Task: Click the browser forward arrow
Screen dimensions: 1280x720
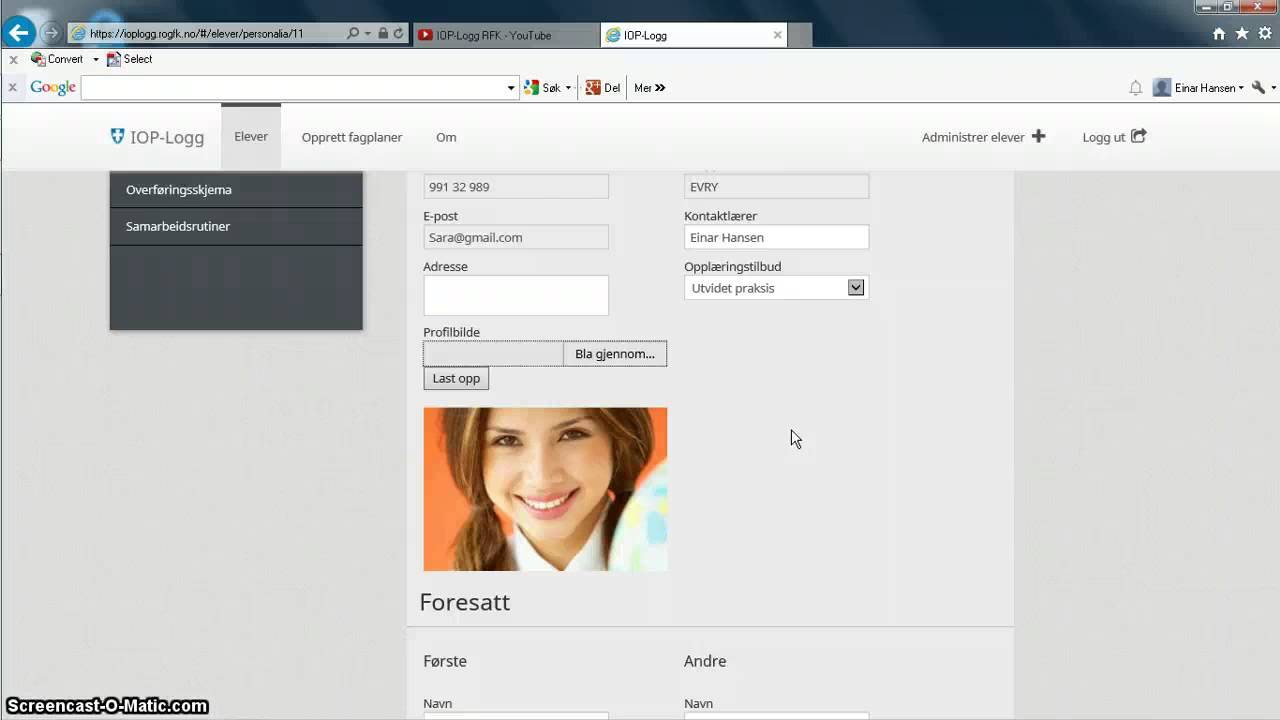Action: pos(50,33)
